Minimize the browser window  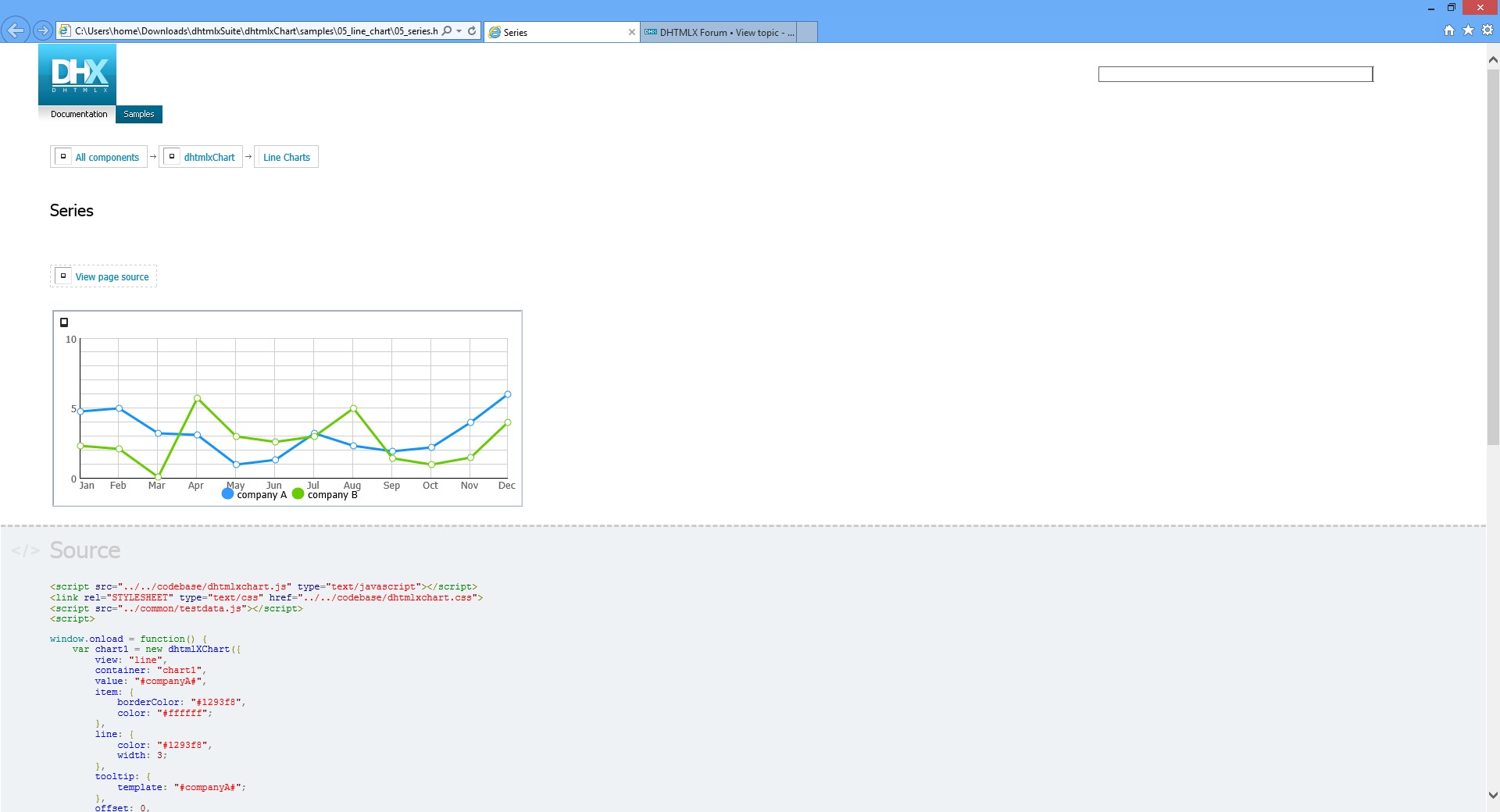pyautogui.click(x=1431, y=8)
